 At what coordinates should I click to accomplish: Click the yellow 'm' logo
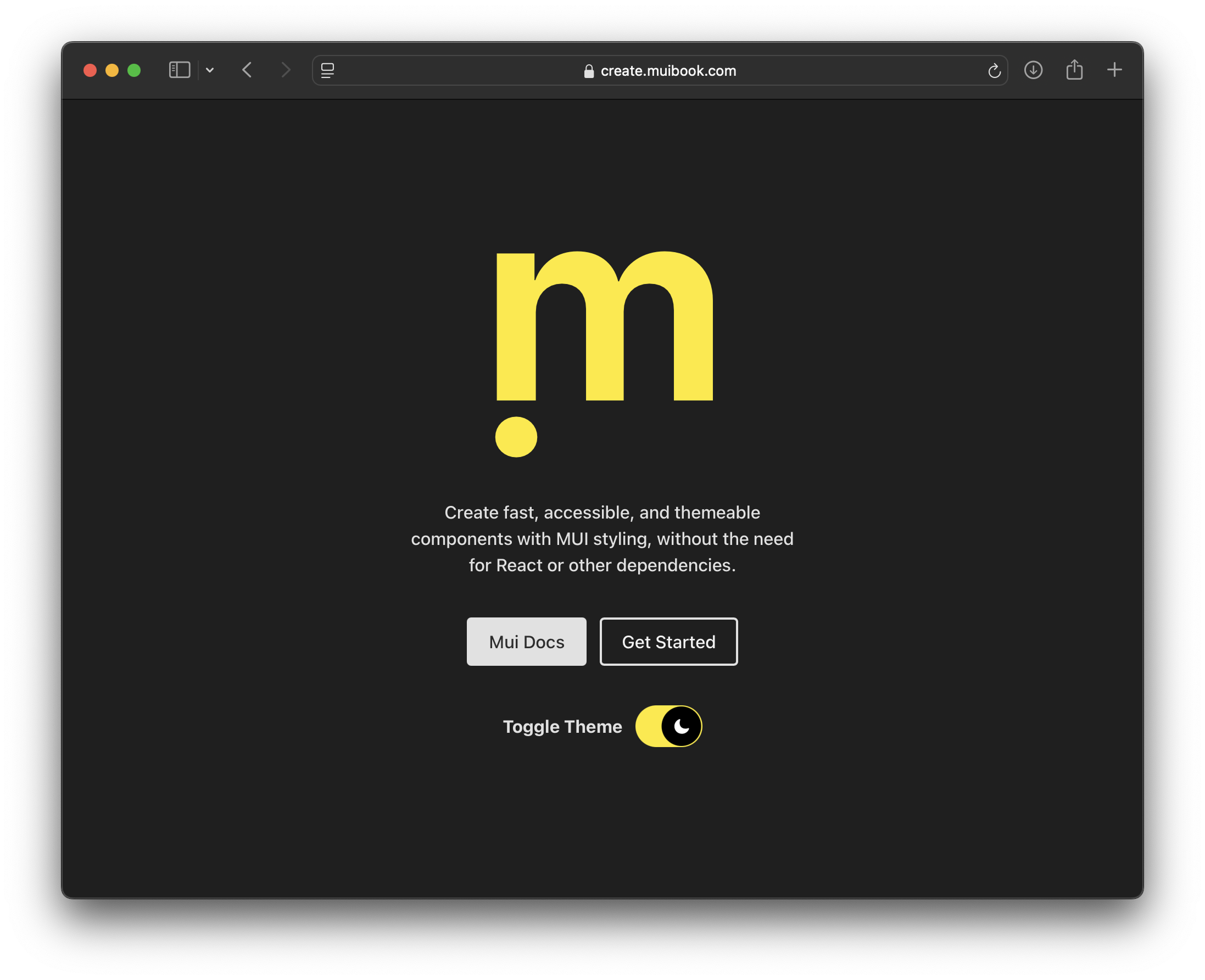[x=604, y=353]
